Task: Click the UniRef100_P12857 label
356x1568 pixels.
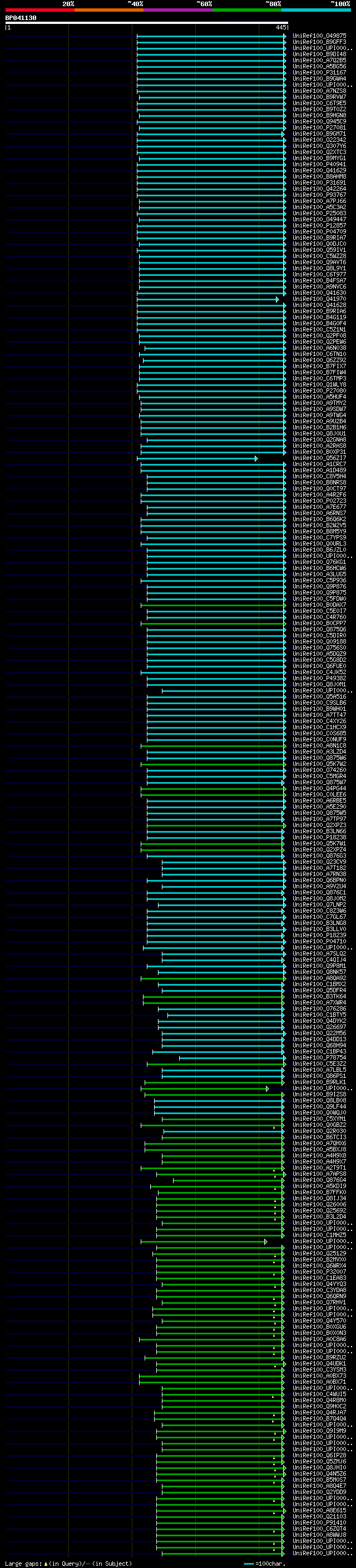Action: point(319,226)
